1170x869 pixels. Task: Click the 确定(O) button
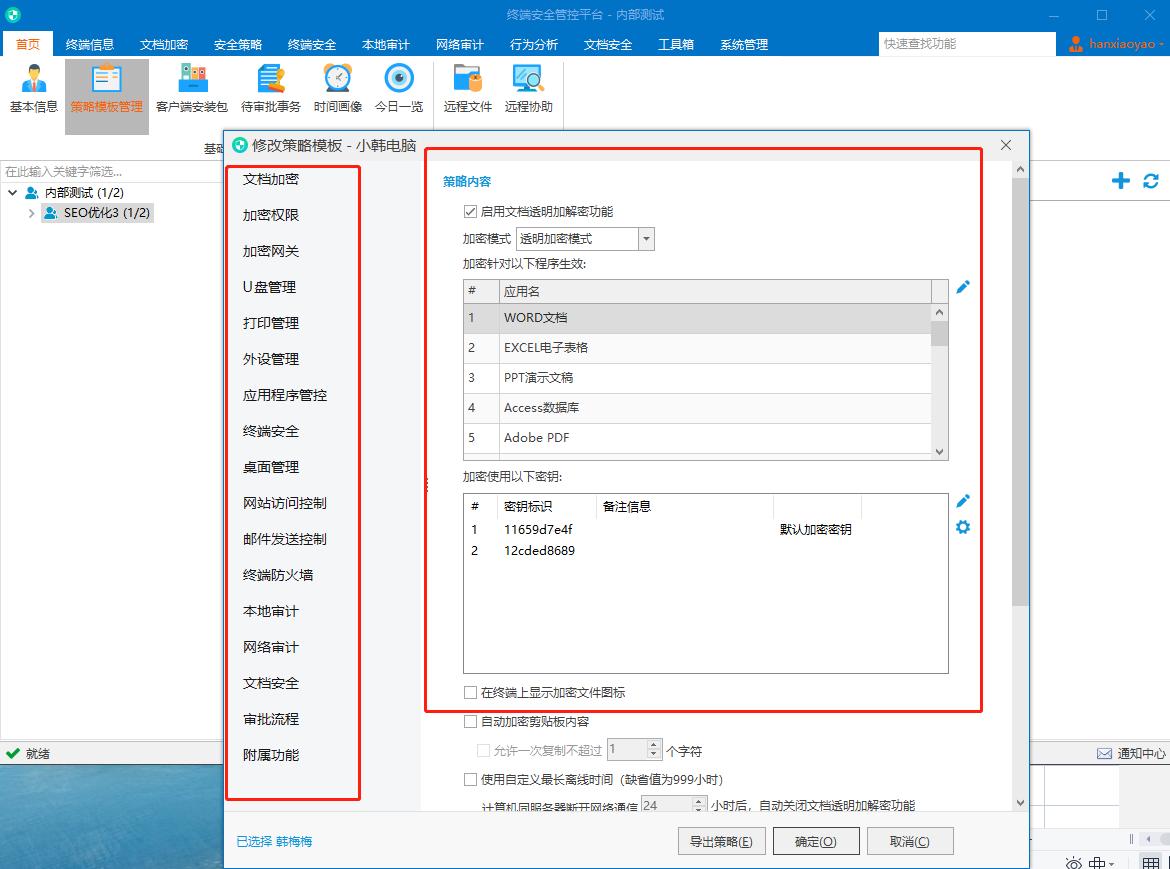point(816,841)
